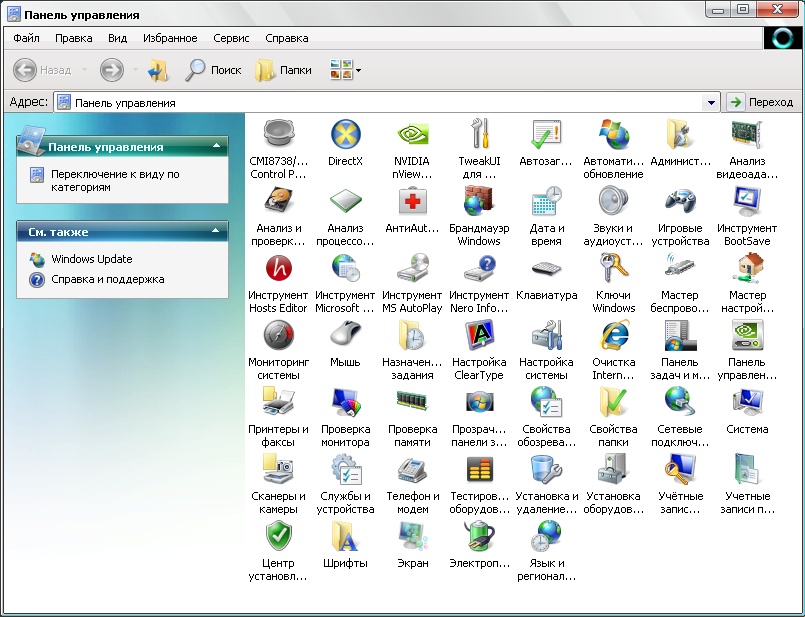Open Свойства папки
Viewport: 805px width, 617px height.
(x=614, y=417)
